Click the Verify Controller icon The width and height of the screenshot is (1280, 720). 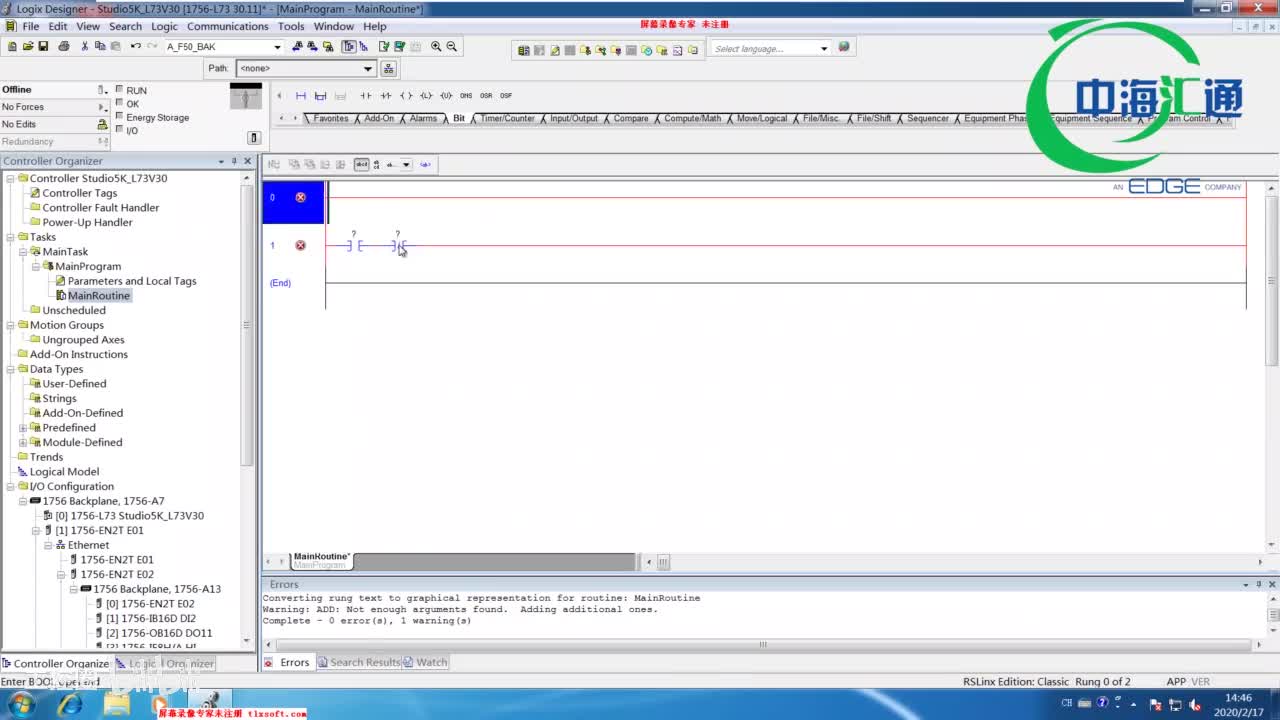point(400,46)
